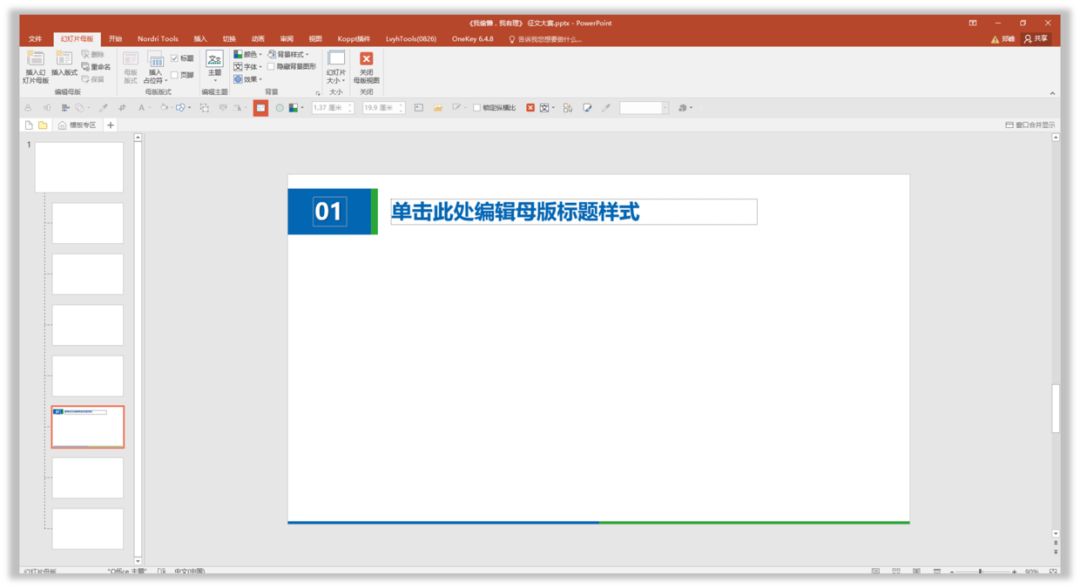Image resolution: width=1080 pixels, height=588 pixels.
Task: Switch to Slide Sorter view in status bar
Action: 896,571
